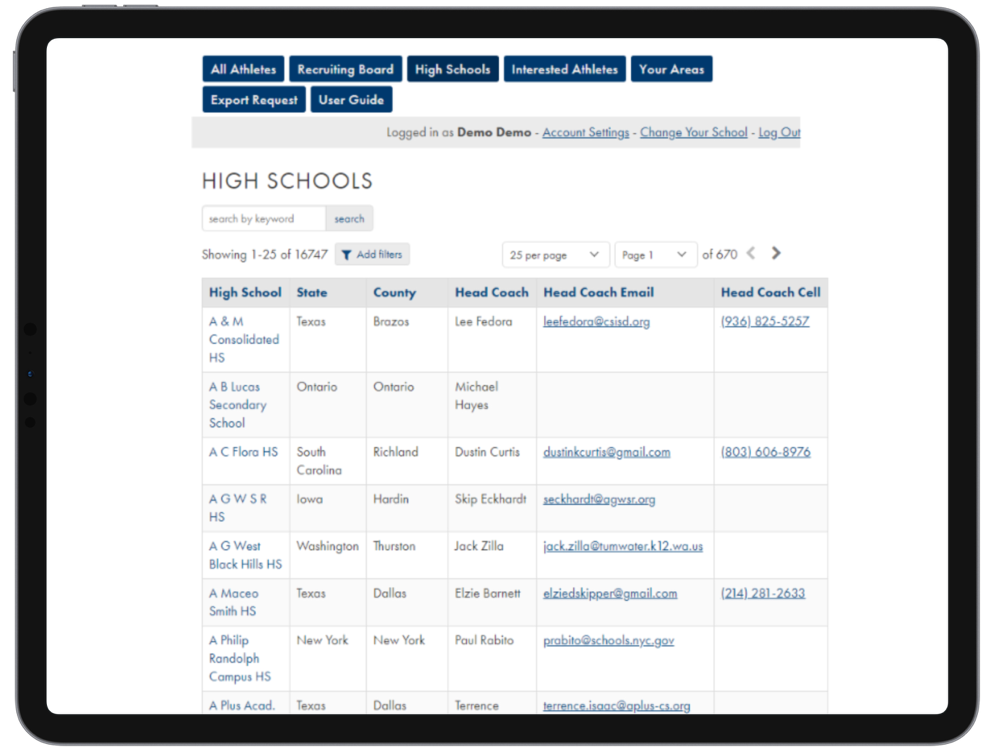Click Skip Eckhardt coach name

490,499
